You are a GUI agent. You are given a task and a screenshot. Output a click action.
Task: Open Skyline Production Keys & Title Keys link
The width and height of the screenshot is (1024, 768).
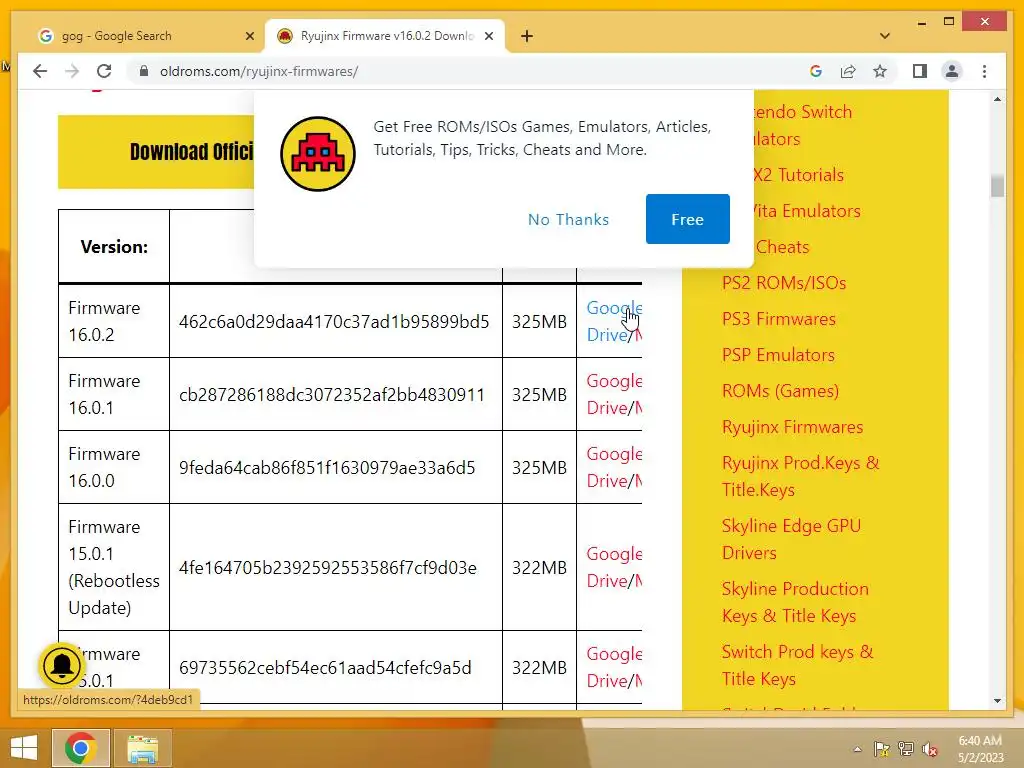tap(795, 602)
